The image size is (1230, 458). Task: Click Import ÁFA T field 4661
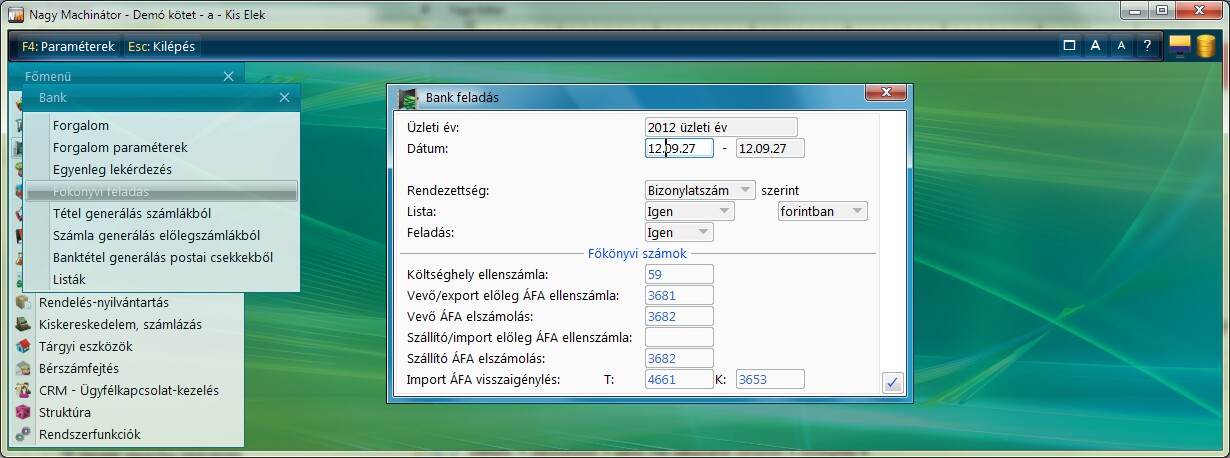(679, 379)
